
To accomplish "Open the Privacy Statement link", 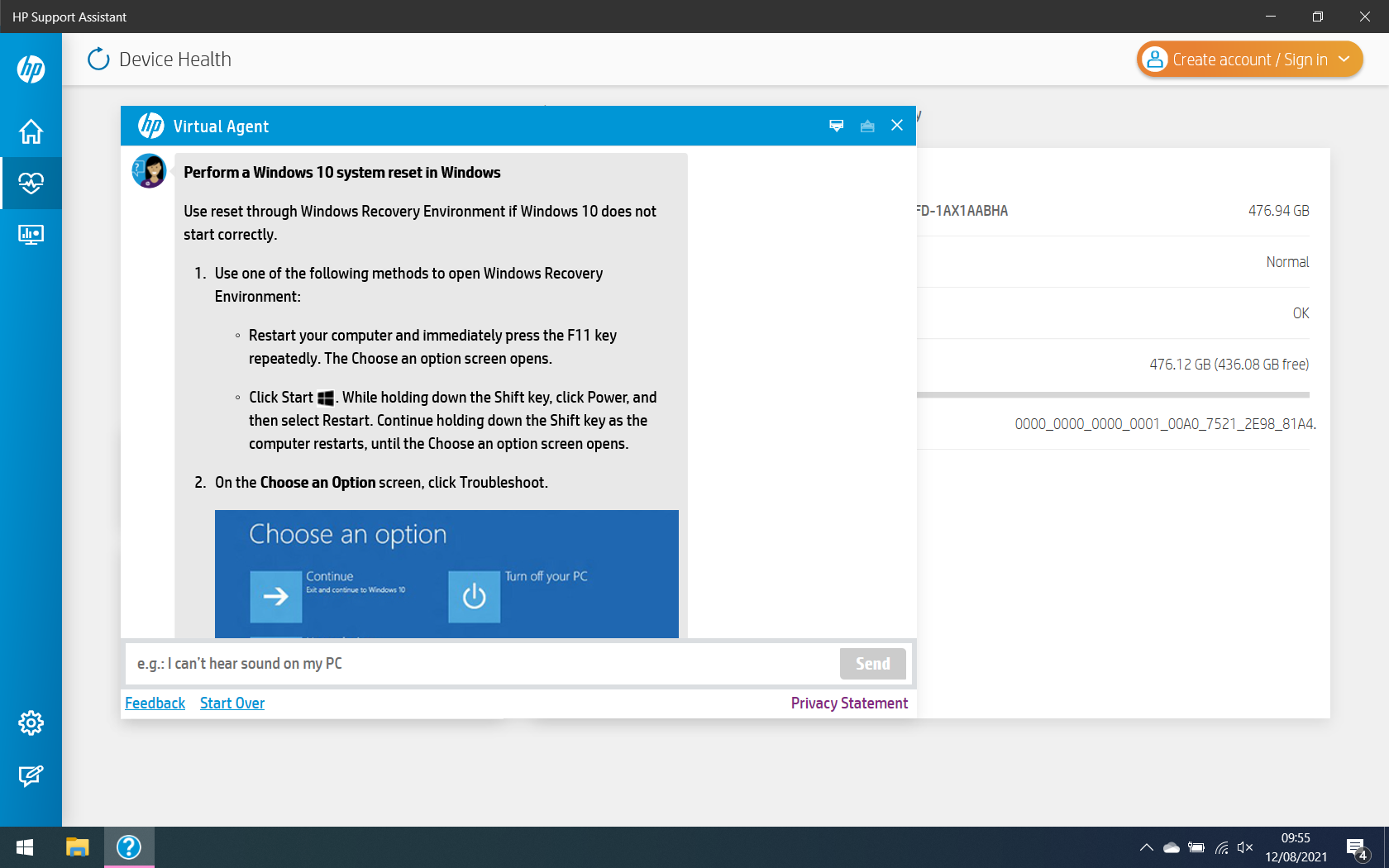I will coord(849,703).
